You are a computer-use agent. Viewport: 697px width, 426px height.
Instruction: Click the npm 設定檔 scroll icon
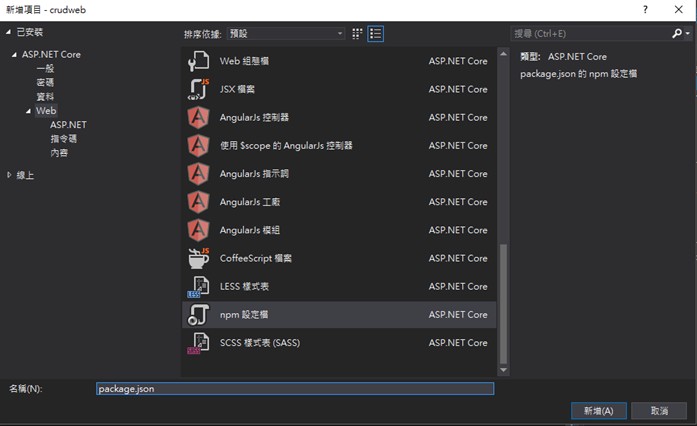tap(198, 314)
